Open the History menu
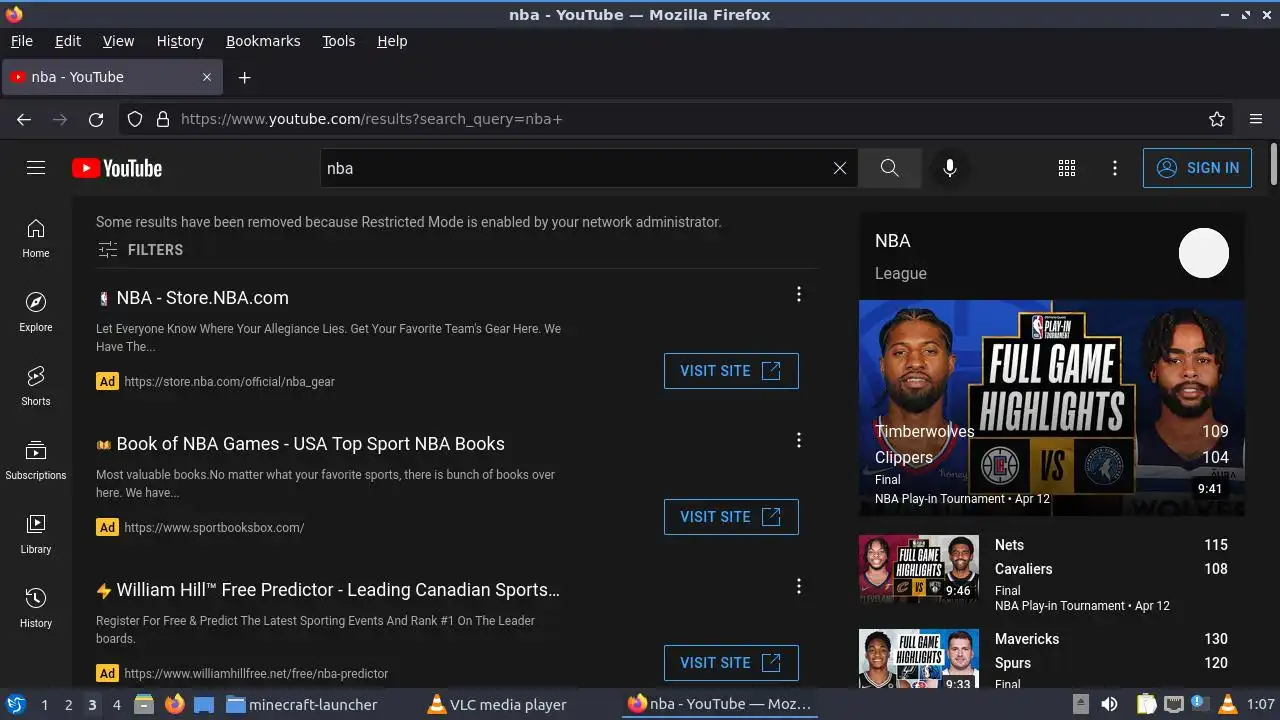The image size is (1280, 720). 180,41
